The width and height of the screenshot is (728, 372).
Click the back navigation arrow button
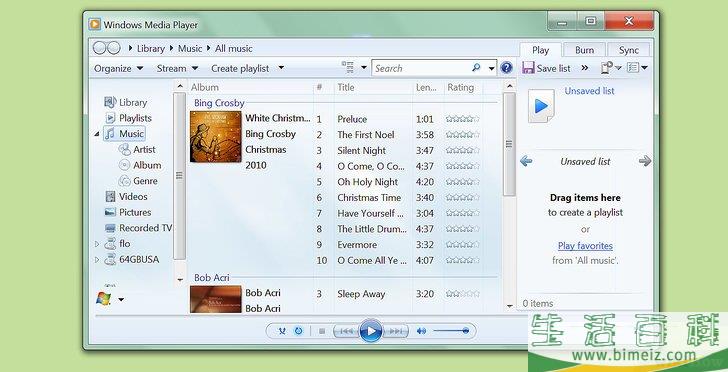[99, 48]
